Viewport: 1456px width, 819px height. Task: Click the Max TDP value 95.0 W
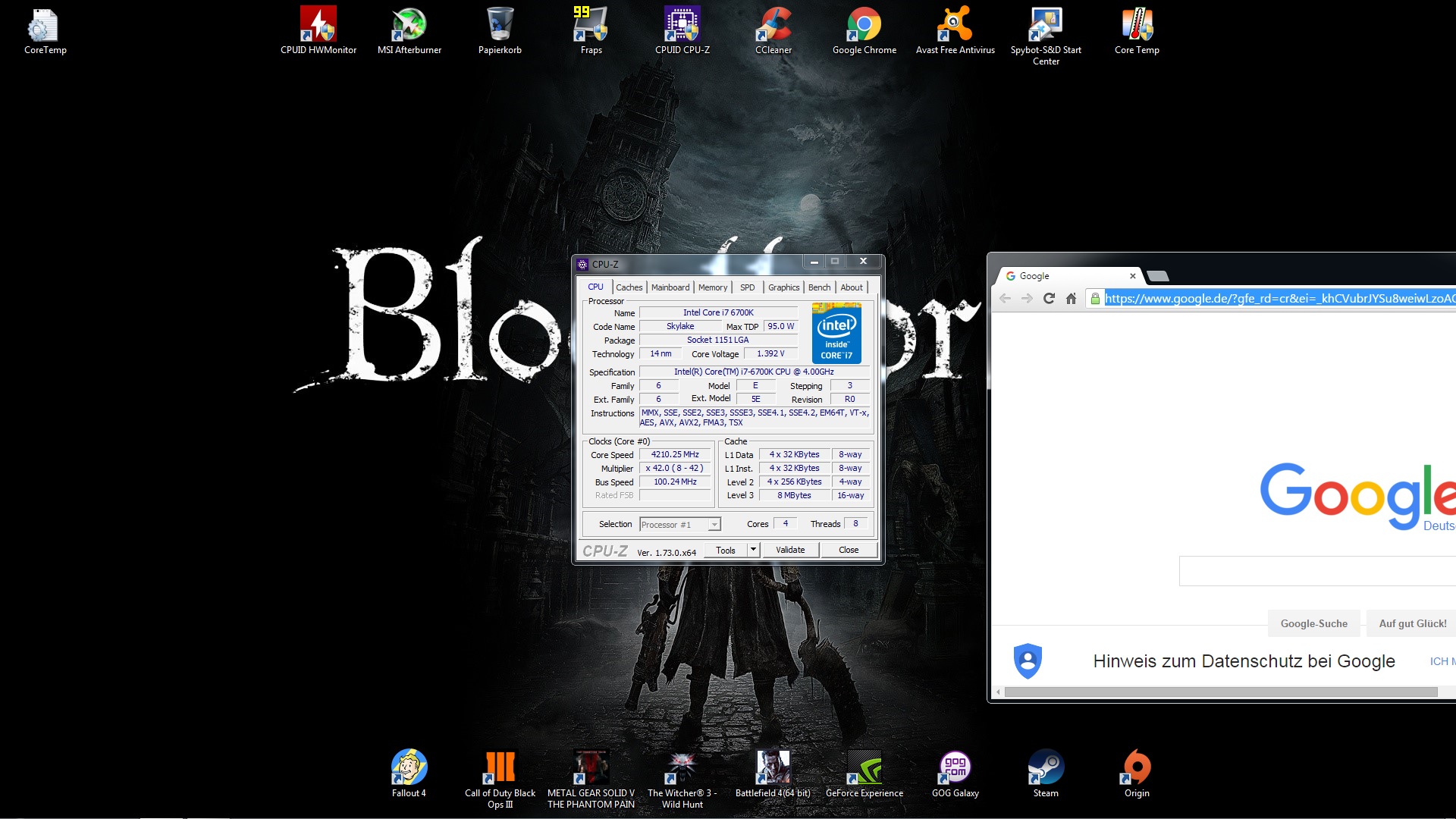click(x=781, y=327)
